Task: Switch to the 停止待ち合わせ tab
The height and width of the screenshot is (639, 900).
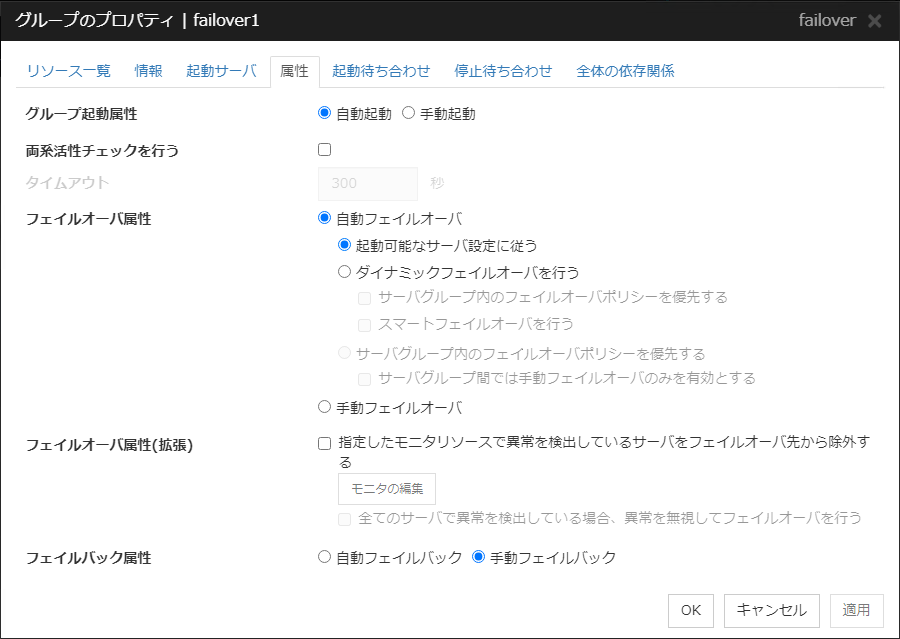Action: coord(505,71)
